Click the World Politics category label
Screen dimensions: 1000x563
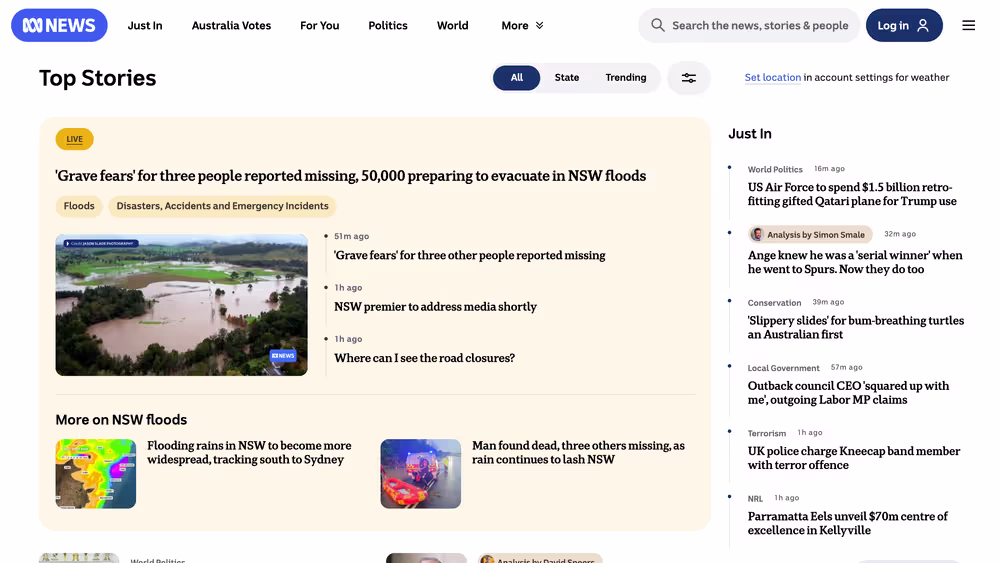(775, 169)
